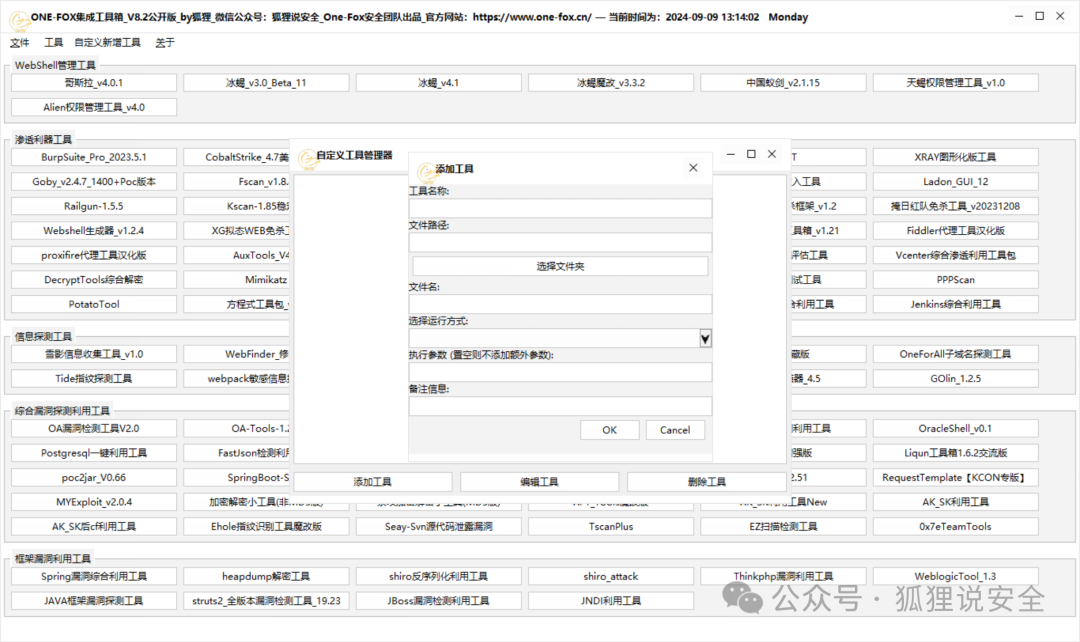Click 编辑工具 button in tool manager
The width and height of the screenshot is (1080, 642).
tap(539, 482)
